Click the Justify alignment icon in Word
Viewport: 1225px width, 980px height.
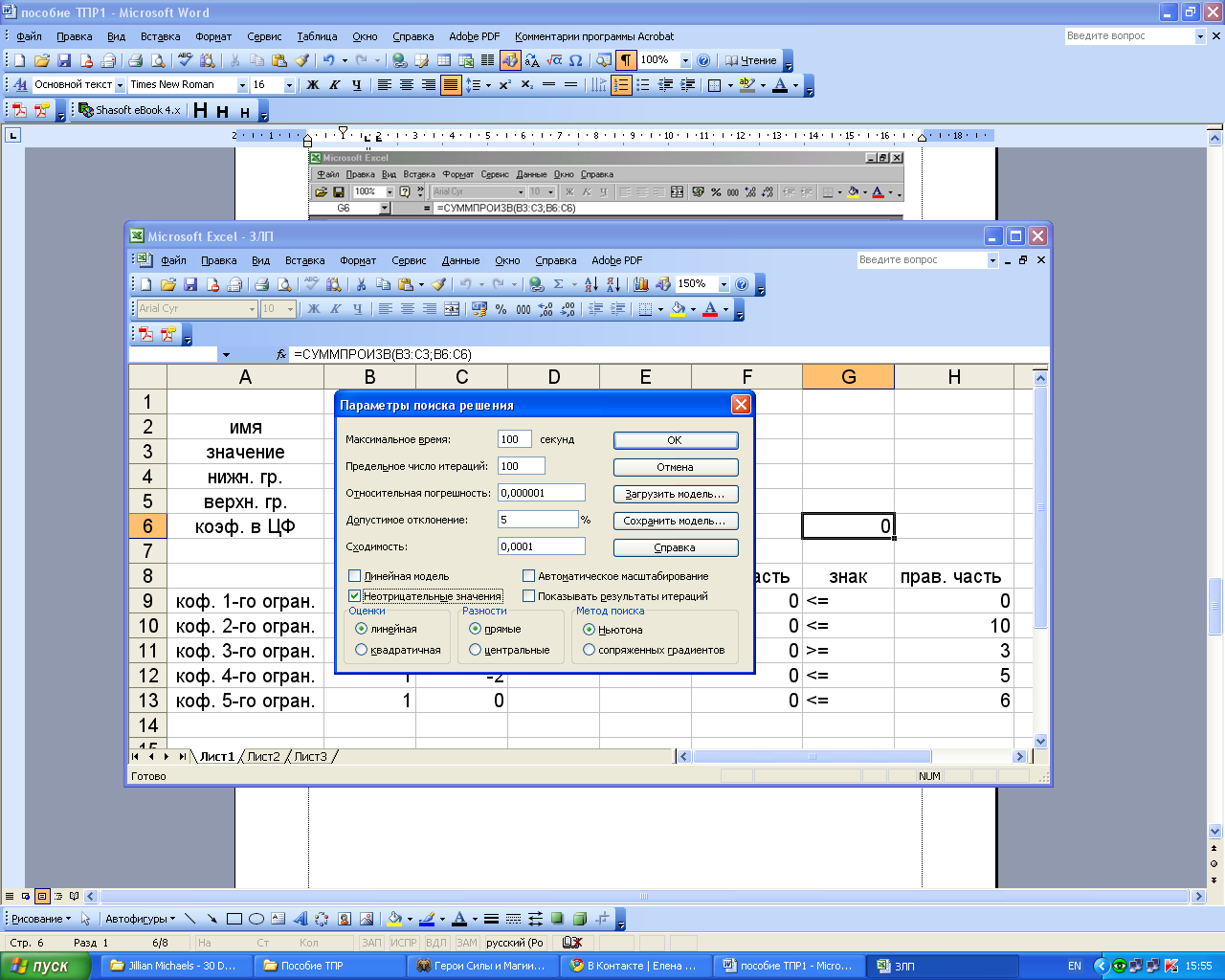point(451,85)
